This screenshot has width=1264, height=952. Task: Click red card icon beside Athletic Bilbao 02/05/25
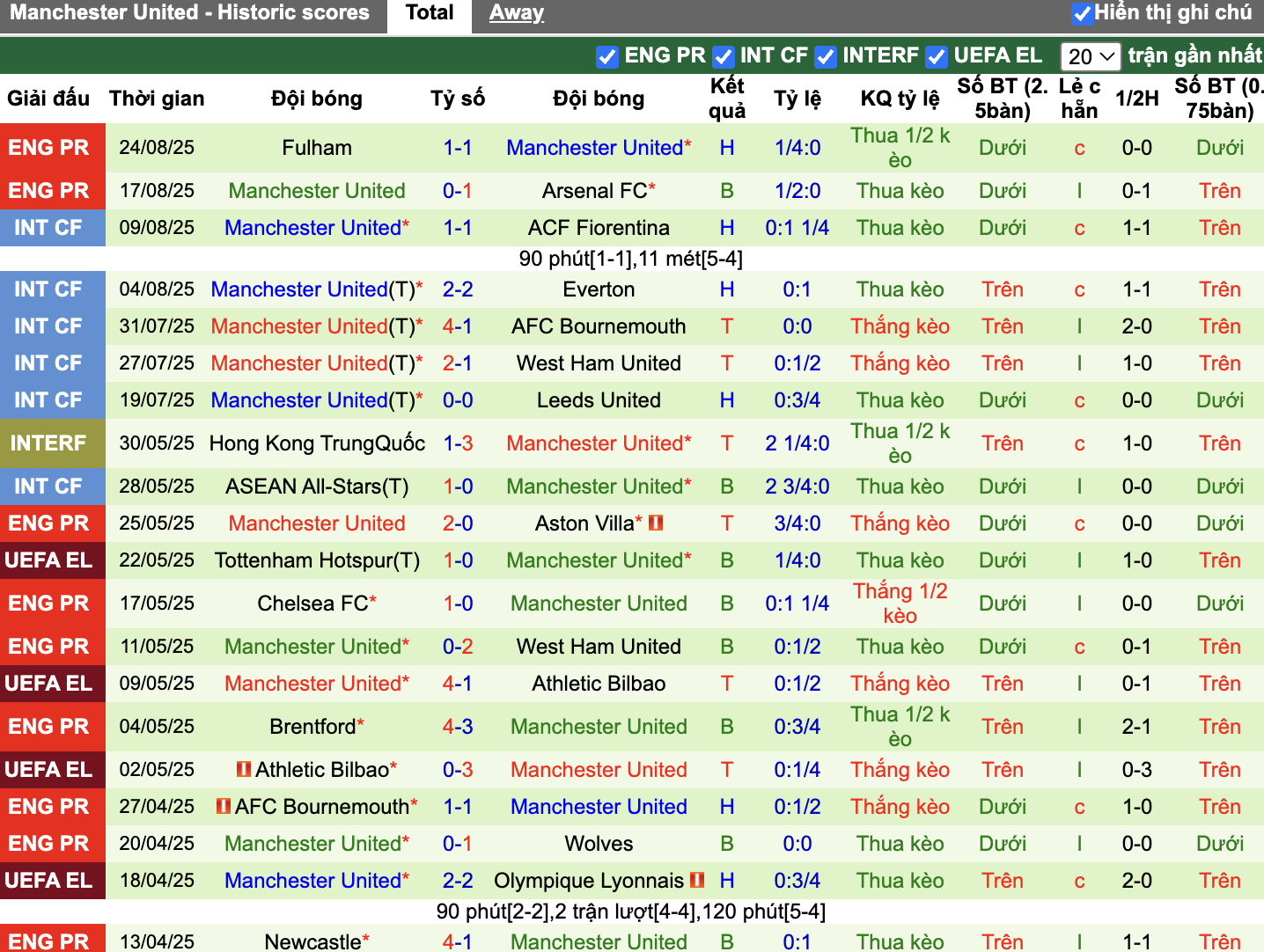click(244, 769)
